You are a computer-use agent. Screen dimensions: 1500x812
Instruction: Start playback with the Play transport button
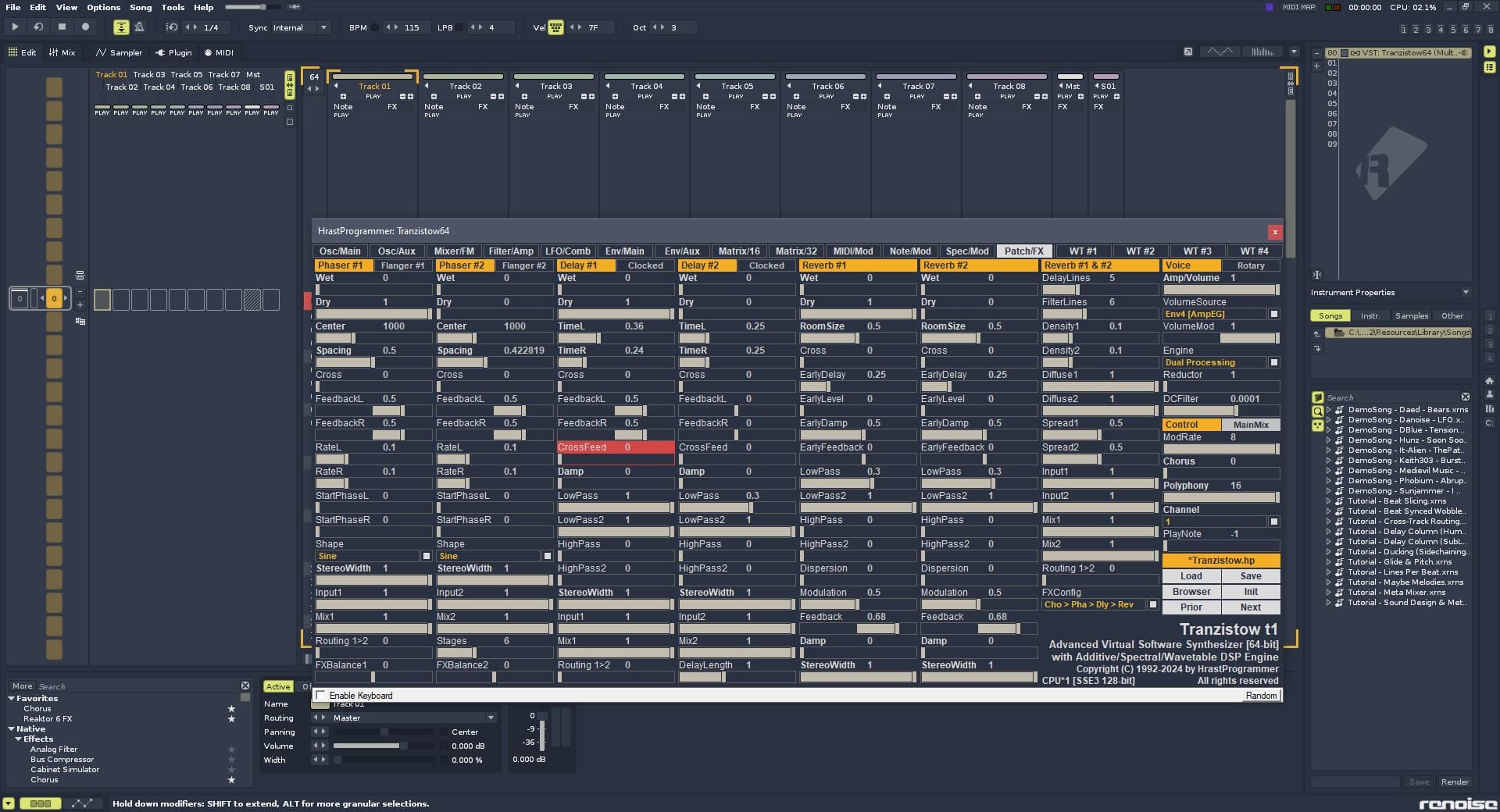tap(15, 27)
